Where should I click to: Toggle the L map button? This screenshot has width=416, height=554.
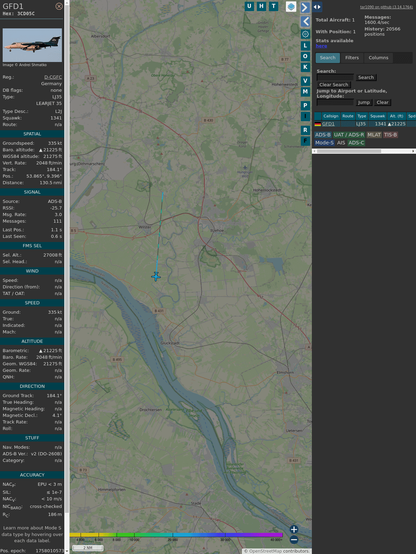coord(305,46)
